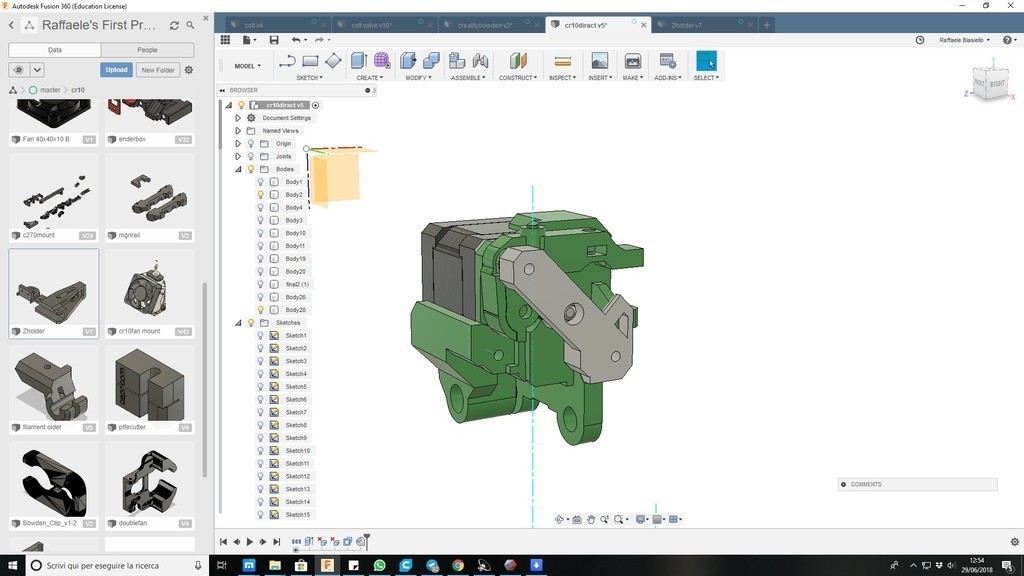Click the Upload button
The image size is (1024, 576).
(116, 70)
